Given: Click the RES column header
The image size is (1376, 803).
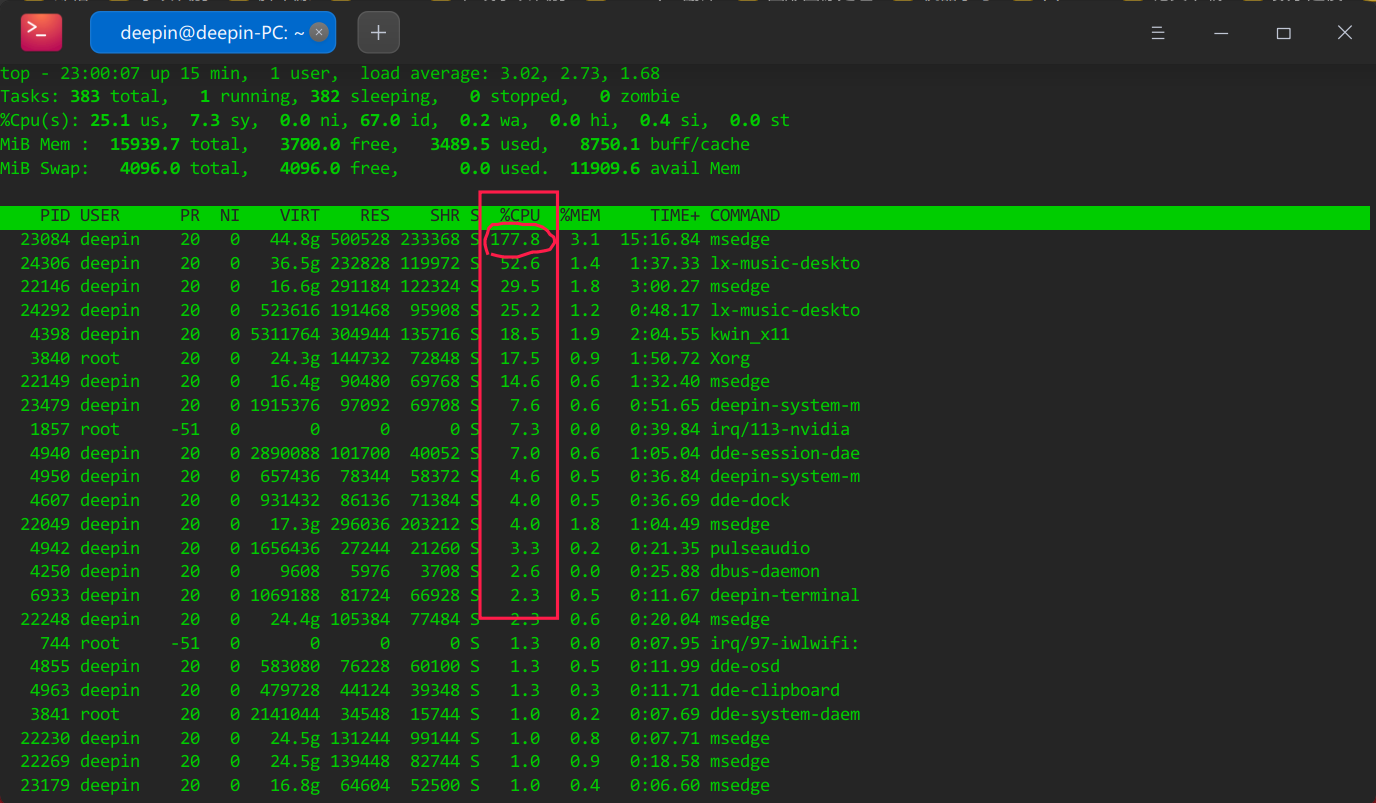Looking at the screenshot, I should point(375,216).
